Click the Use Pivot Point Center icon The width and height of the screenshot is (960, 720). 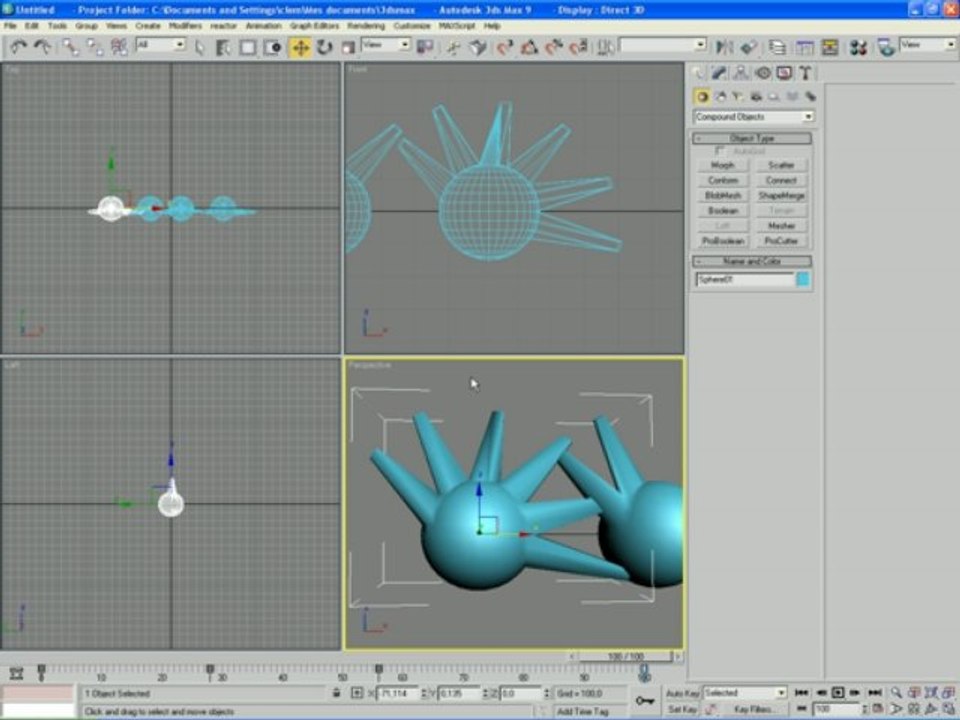click(x=425, y=47)
